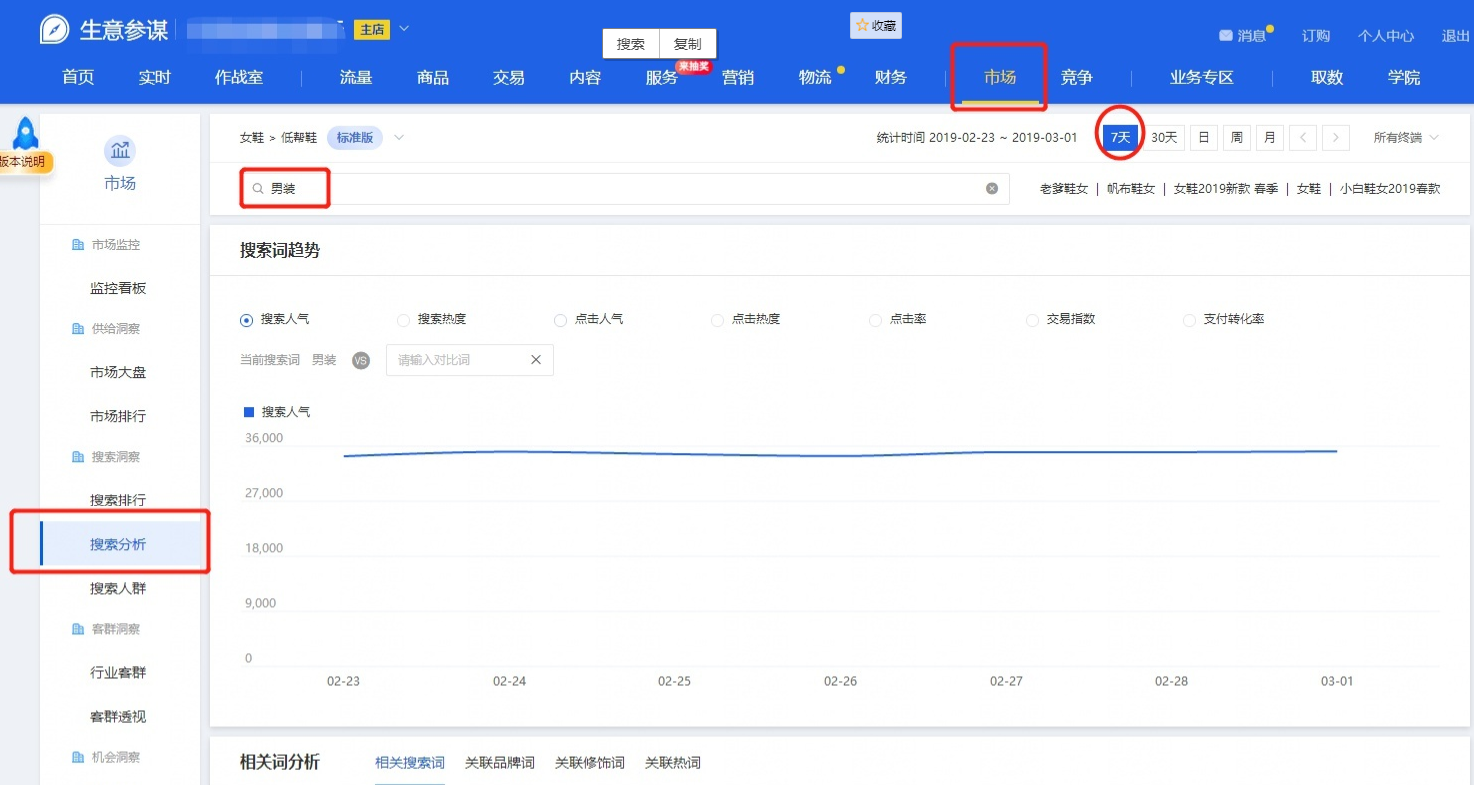Select the 点击率 radio button
The width and height of the screenshot is (1474, 785).
875,320
